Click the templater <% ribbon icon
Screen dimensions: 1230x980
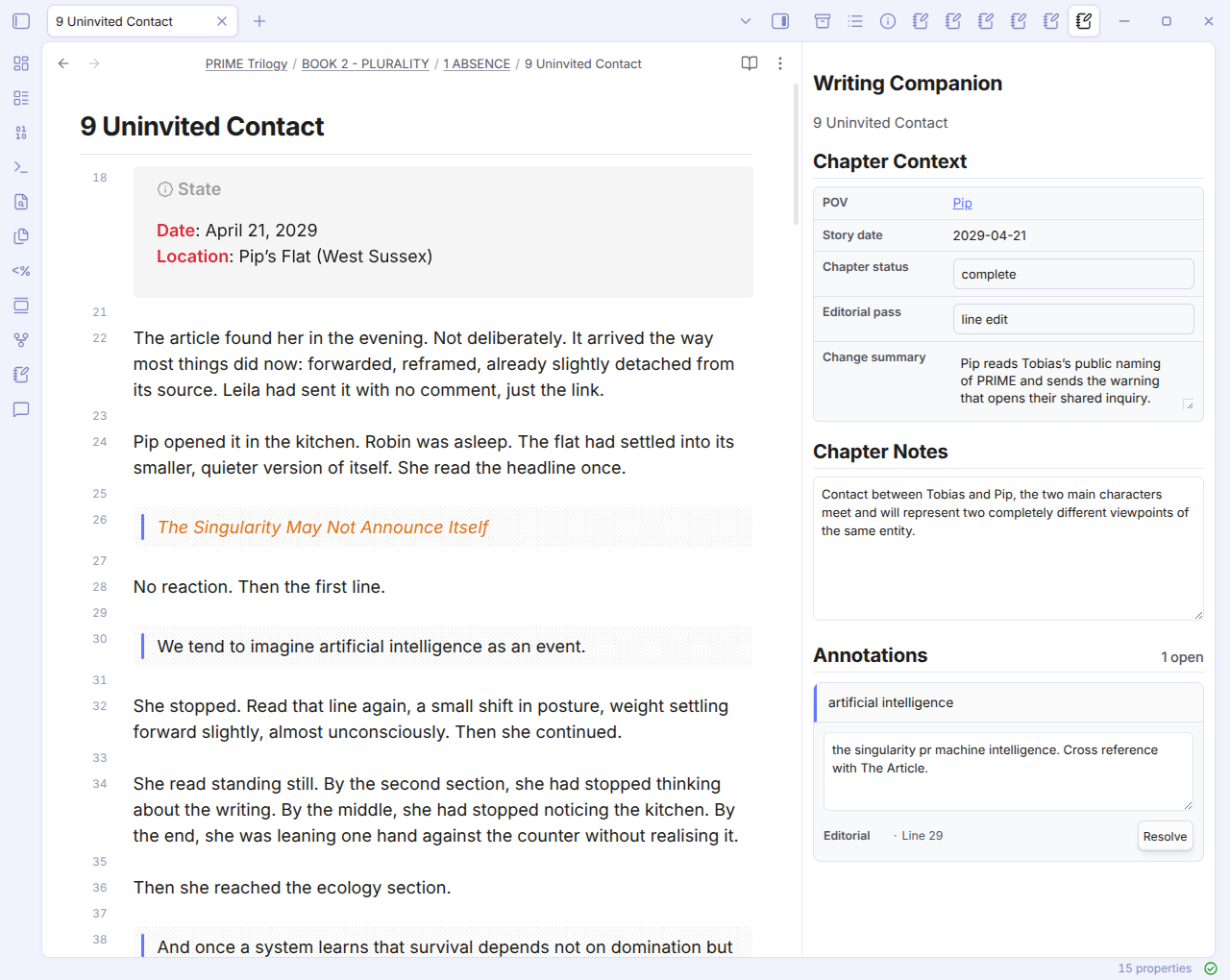(x=21, y=271)
